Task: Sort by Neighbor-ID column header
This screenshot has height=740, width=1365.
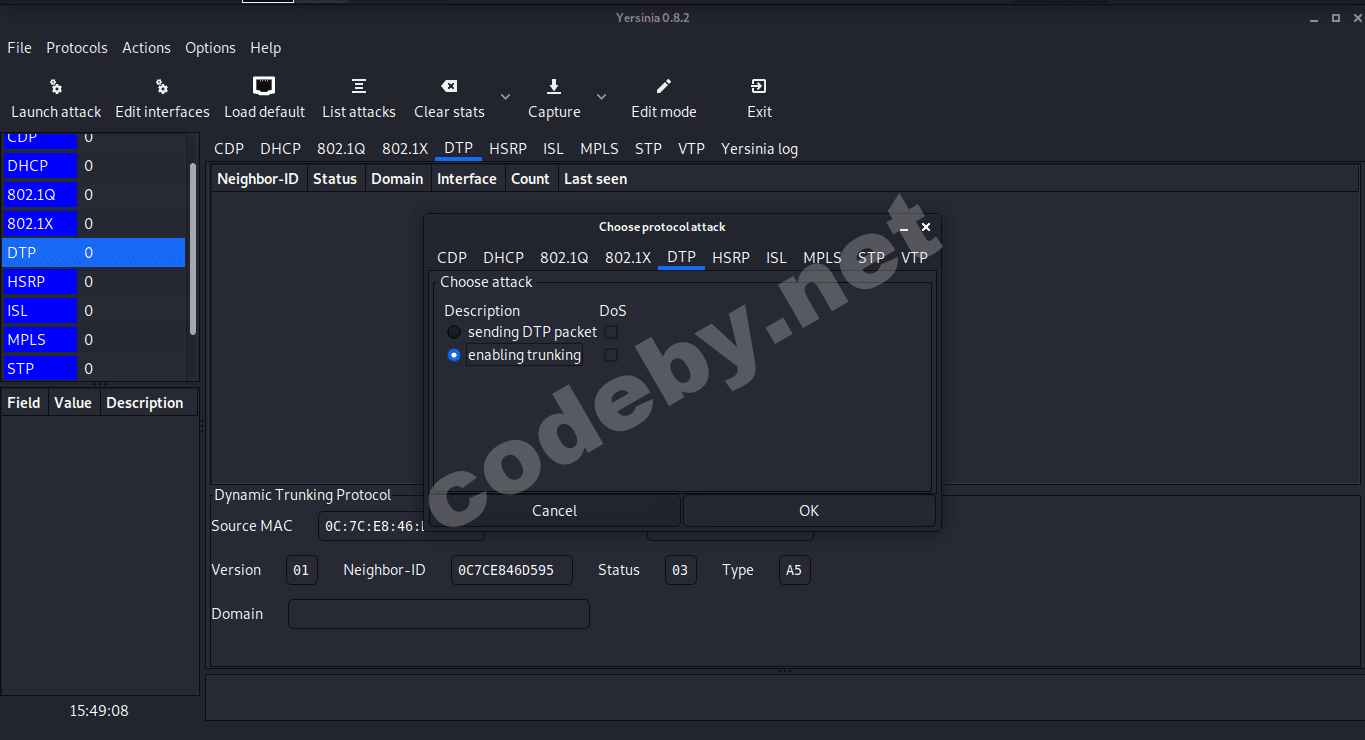Action: (258, 179)
